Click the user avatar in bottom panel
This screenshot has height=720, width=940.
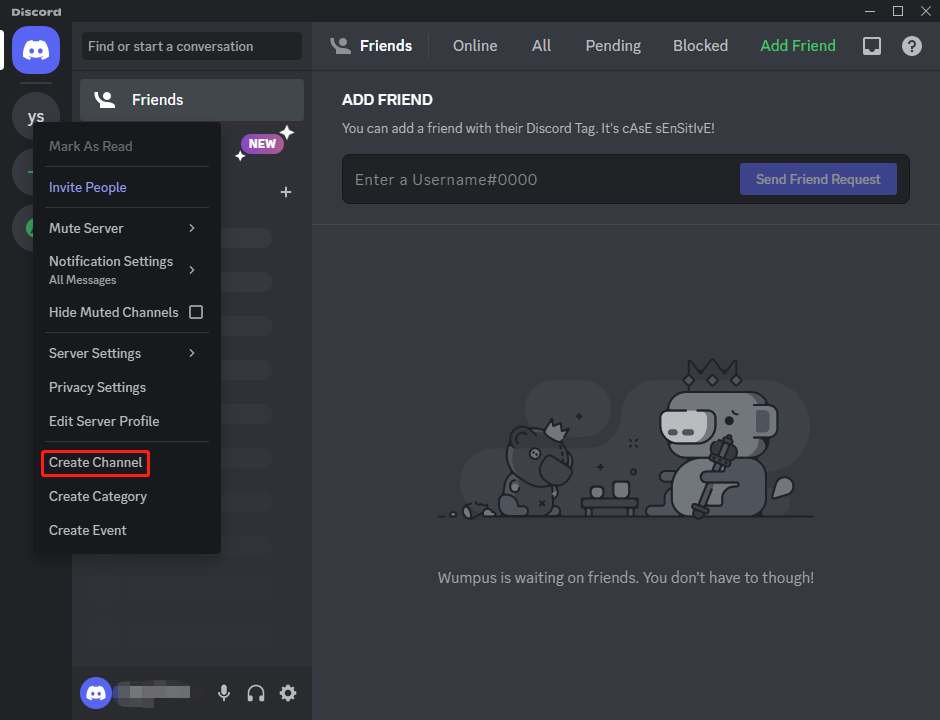tap(96, 693)
